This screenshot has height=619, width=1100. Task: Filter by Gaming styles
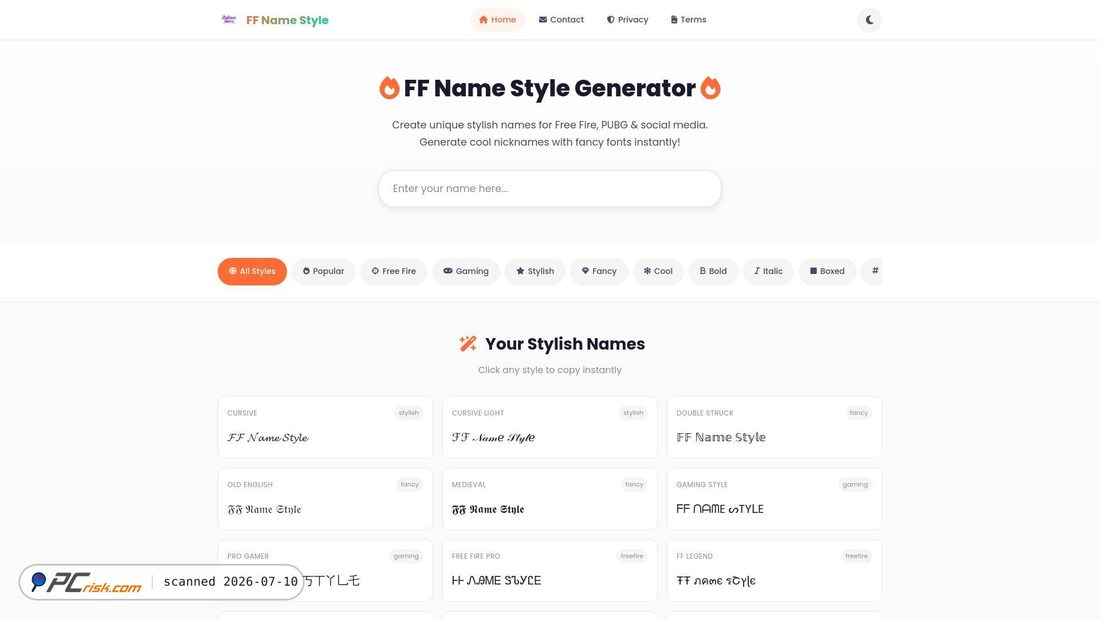pyautogui.click(x=466, y=271)
